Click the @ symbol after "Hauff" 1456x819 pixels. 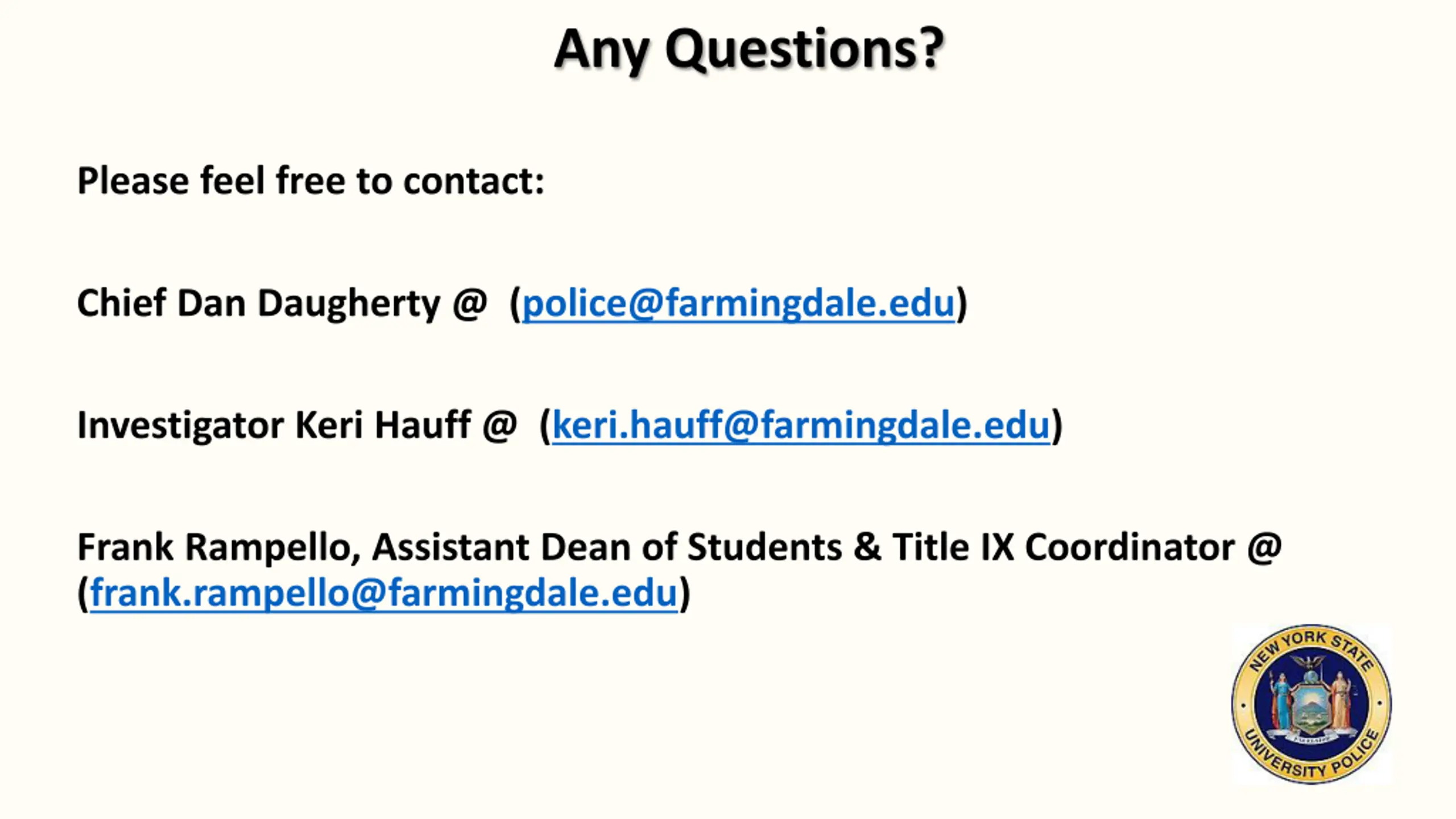click(499, 427)
